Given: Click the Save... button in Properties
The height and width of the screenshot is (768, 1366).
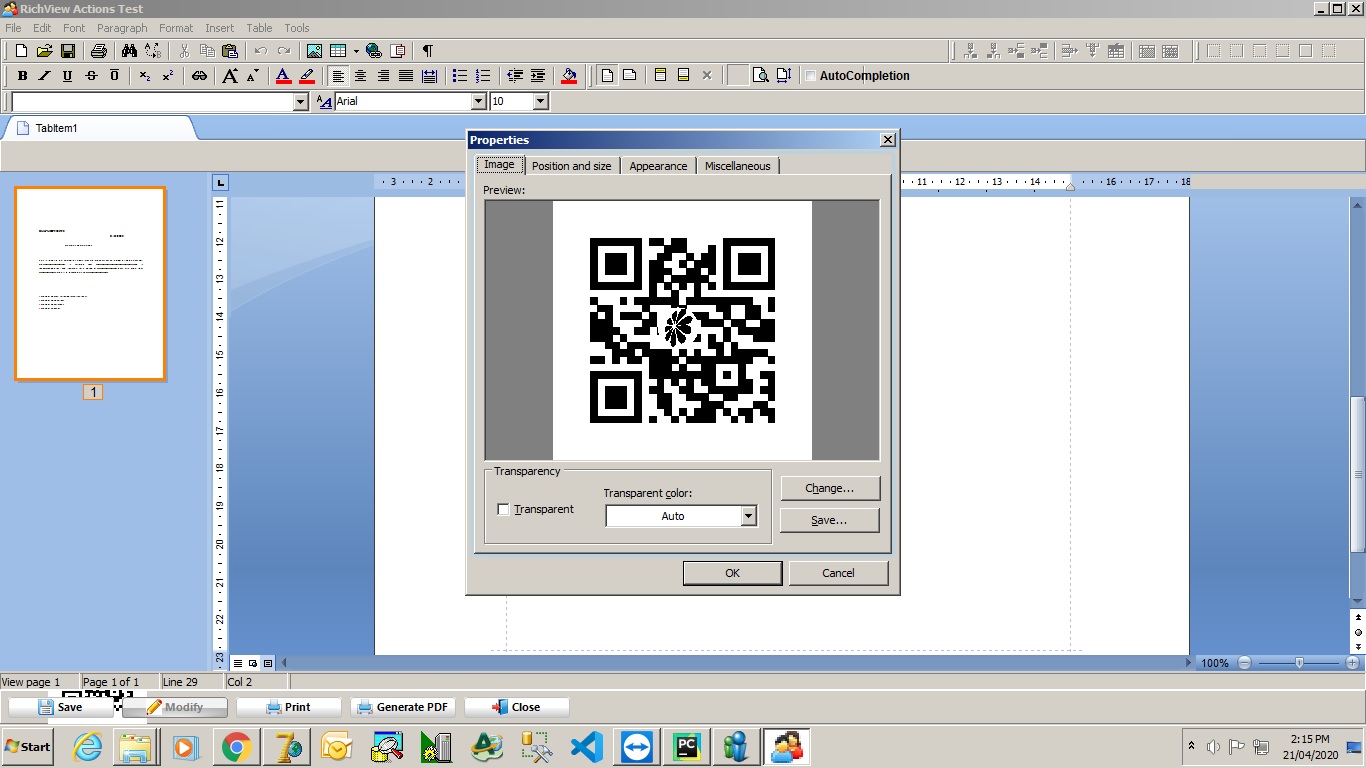Looking at the screenshot, I should [830, 520].
